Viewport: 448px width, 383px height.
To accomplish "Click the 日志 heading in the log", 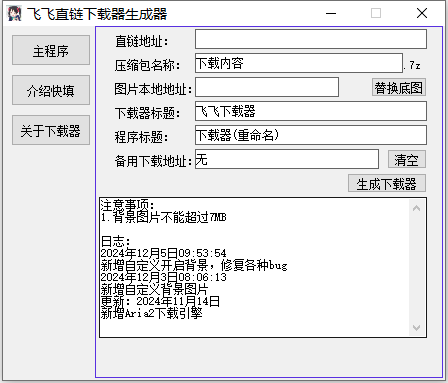I will pyautogui.click(x=115, y=241).
